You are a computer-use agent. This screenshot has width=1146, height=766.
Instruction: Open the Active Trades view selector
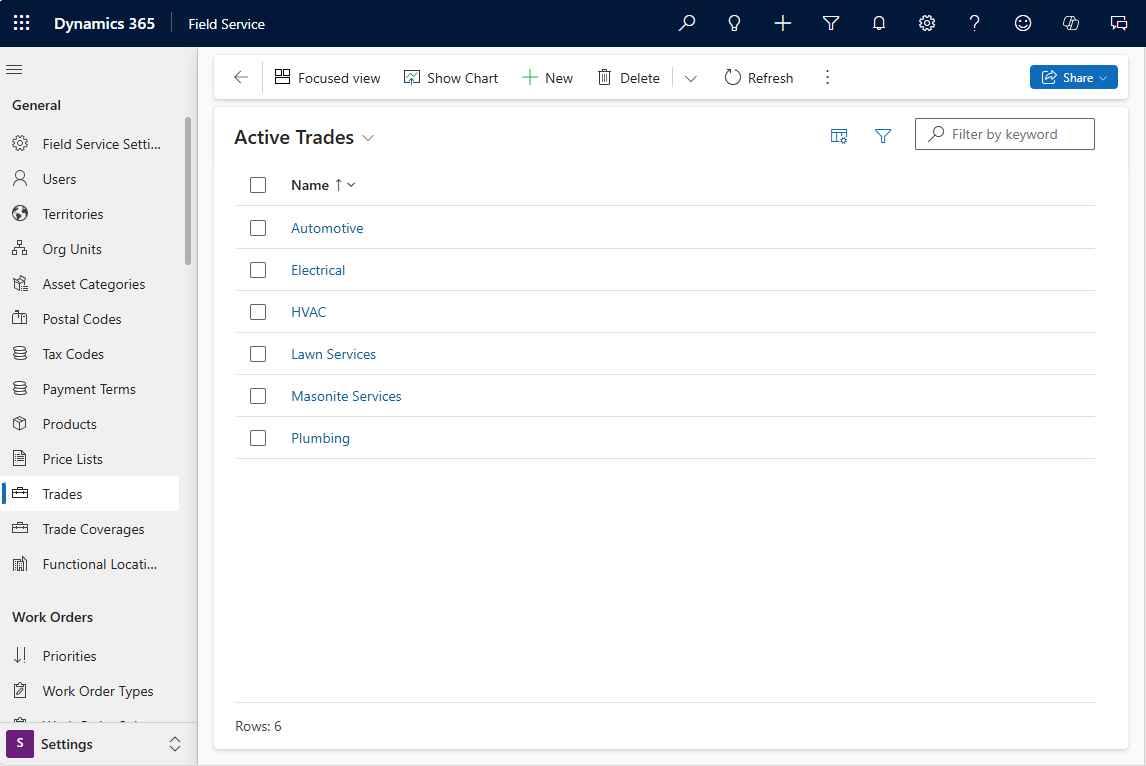click(305, 137)
